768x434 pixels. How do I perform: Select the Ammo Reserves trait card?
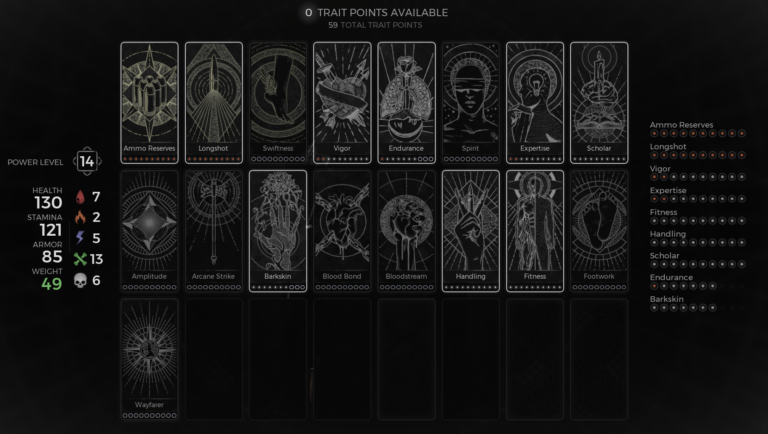coord(149,103)
